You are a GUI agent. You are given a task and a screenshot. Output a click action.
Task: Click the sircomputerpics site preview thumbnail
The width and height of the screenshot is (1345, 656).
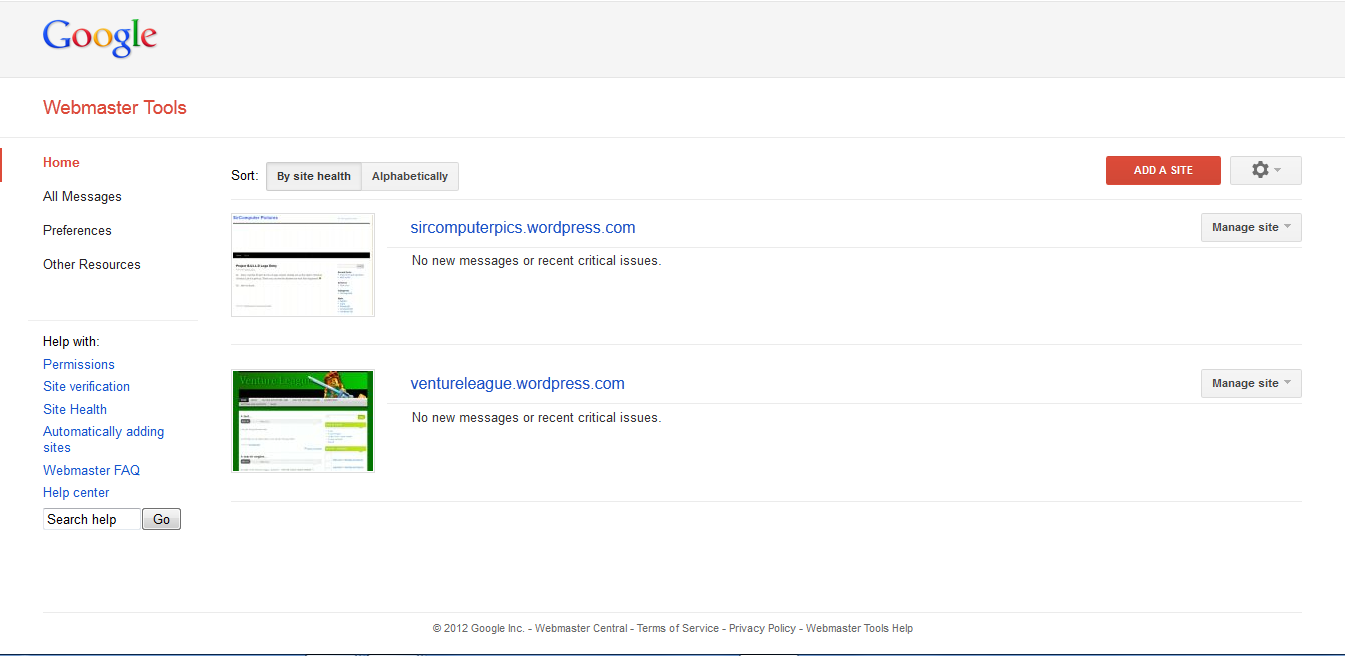click(302, 264)
